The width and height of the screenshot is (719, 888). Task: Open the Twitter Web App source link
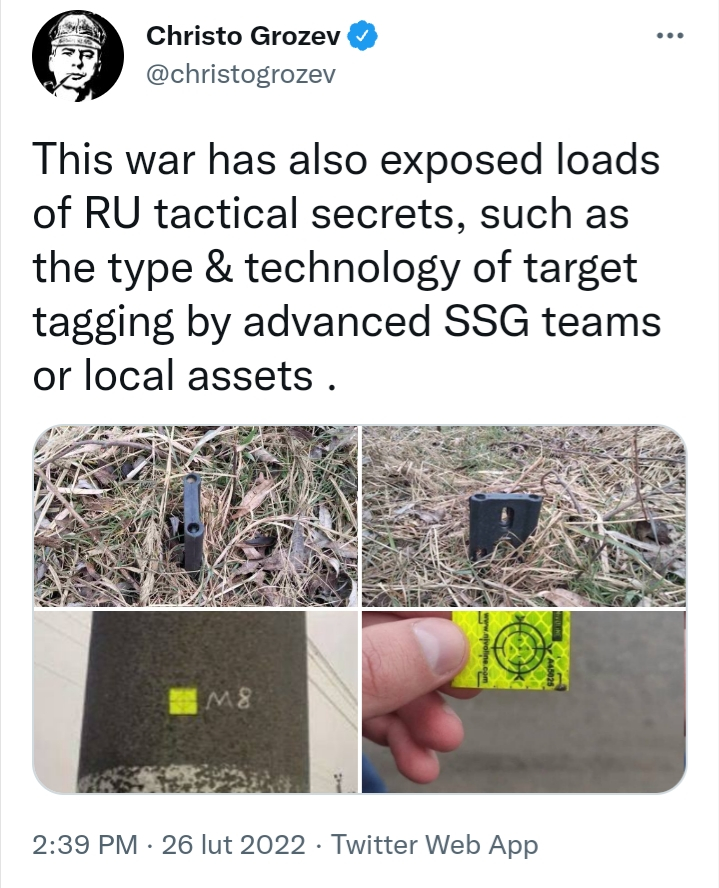click(x=434, y=844)
